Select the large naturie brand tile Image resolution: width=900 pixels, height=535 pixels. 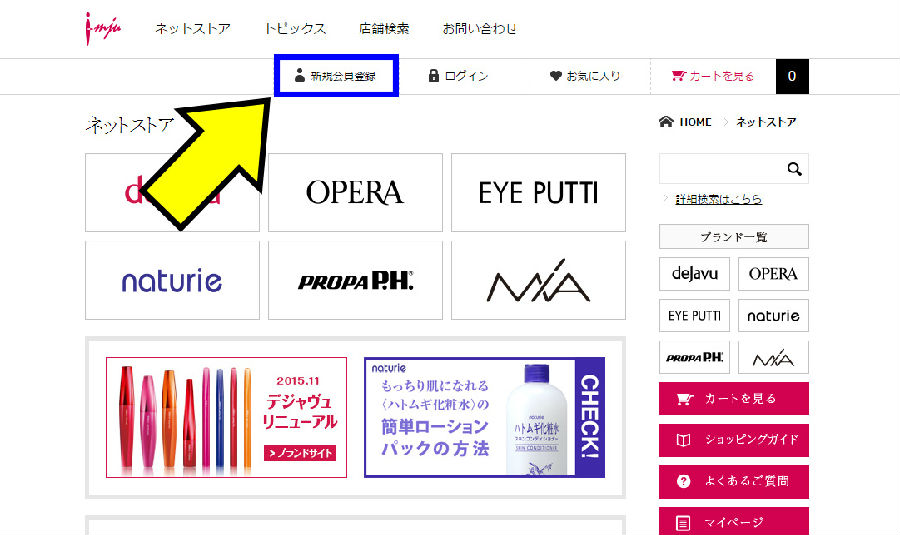tap(172, 281)
